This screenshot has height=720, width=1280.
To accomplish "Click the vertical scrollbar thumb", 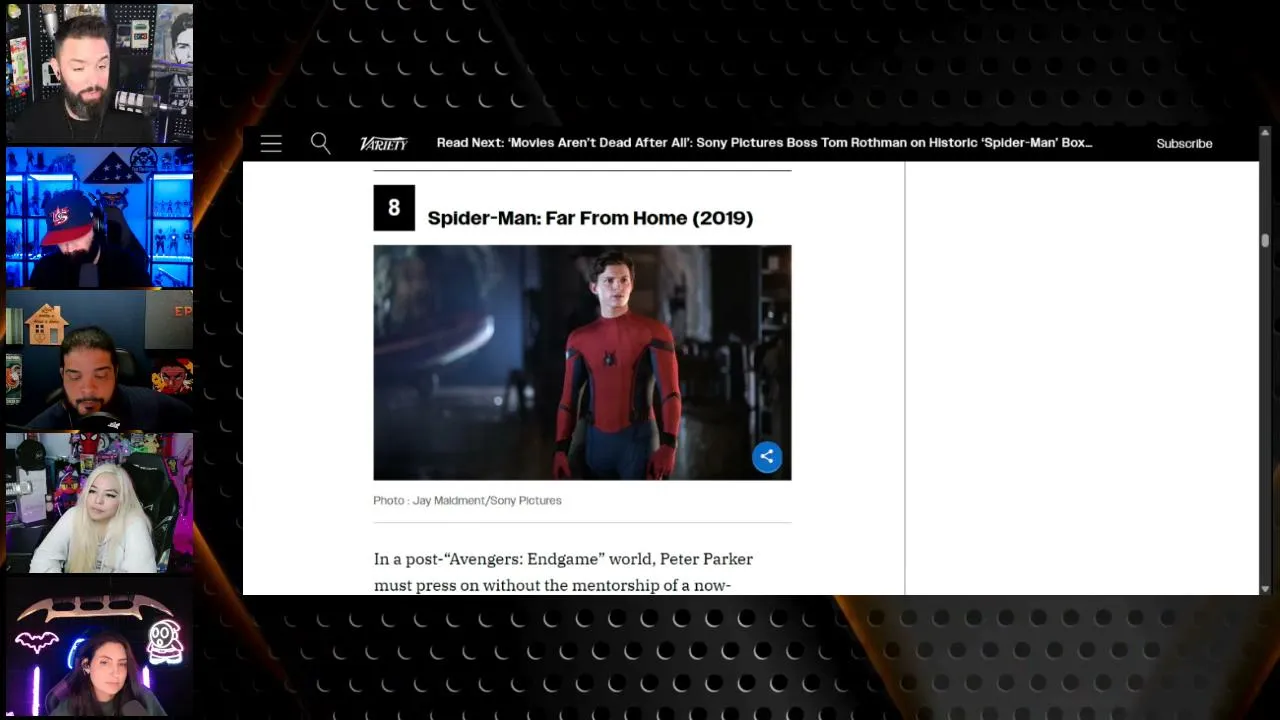I will [x=1265, y=240].
